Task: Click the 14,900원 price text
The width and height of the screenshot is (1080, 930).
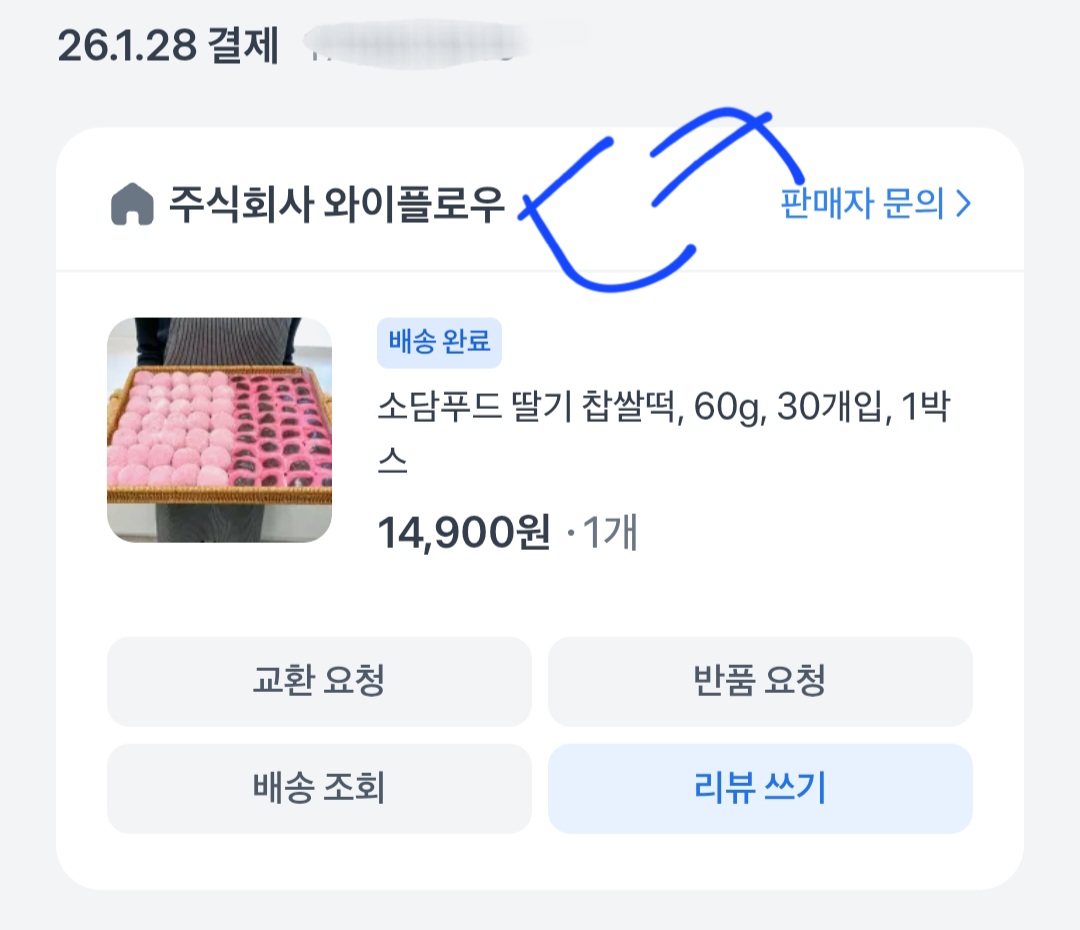Action: 463,534
